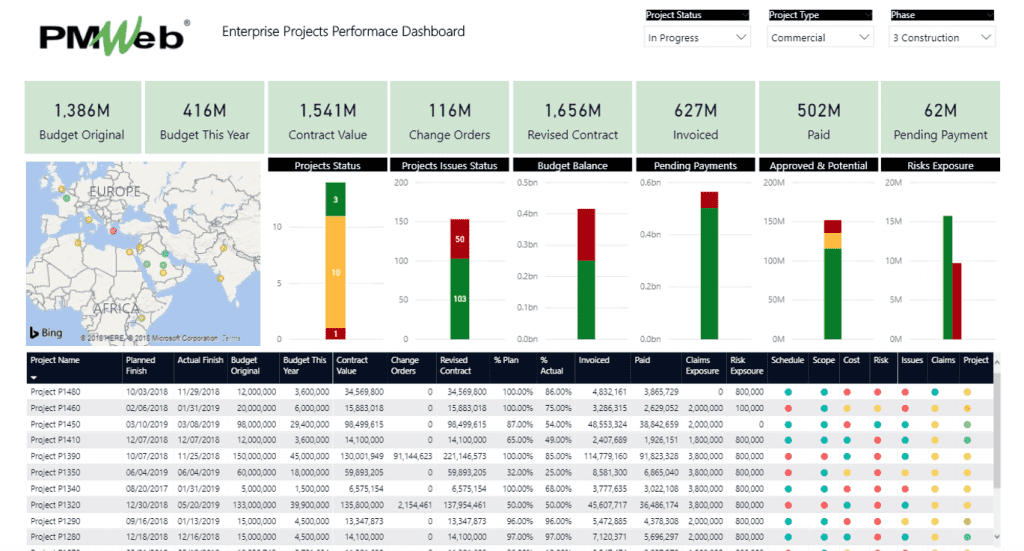The height and width of the screenshot is (551, 1024).
Task: Click Scope status dot for Project P1390
Action: [x=824, y=456]
